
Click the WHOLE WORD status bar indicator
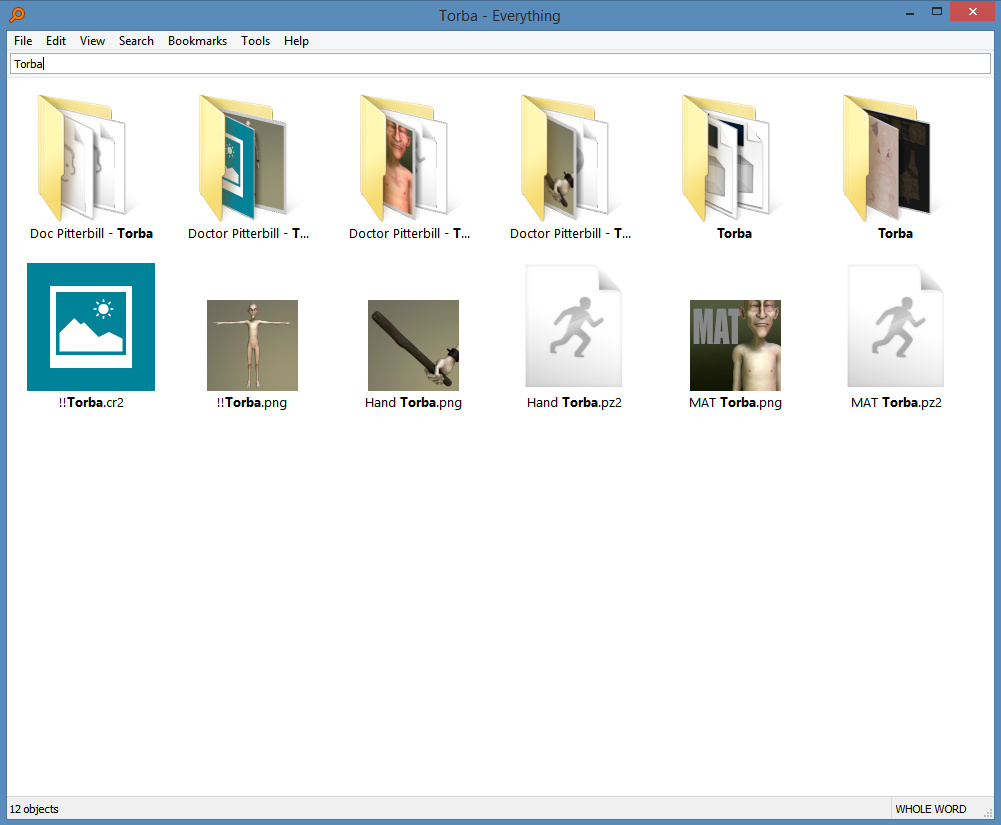tap(930, 809)
